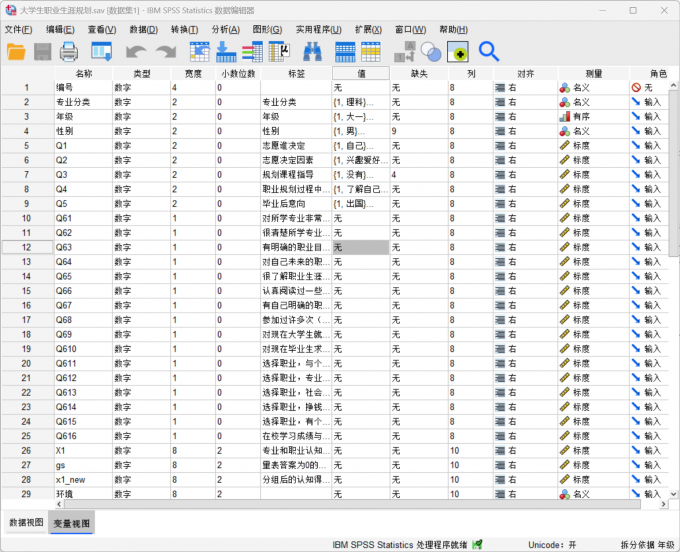Screen dimensions: 680x552
Task: Open Use Variable Sets overlapping-circles icon
Action: pyautogui.click(x=431, y=52)
